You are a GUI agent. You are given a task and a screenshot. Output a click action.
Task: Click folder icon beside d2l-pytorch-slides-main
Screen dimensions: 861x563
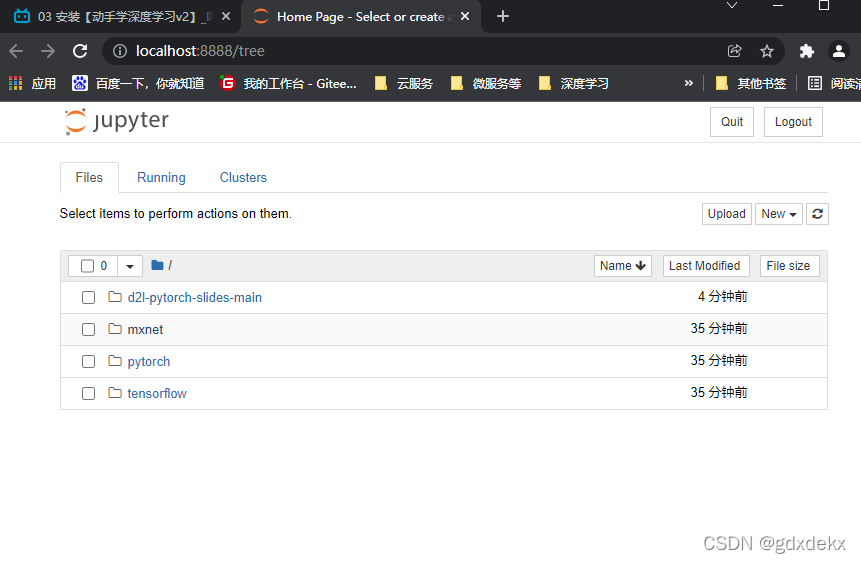(115, 297)
